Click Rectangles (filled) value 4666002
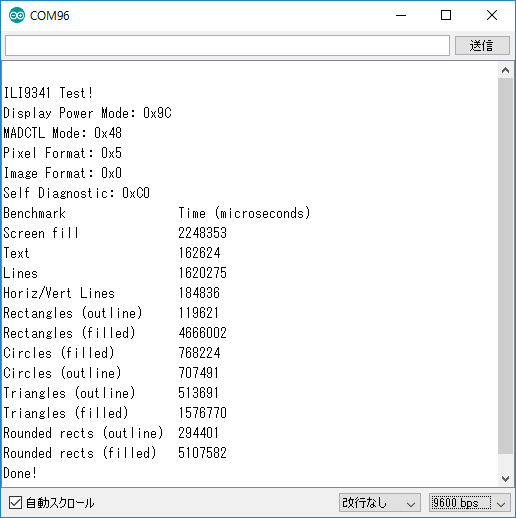 pos(203,333)
